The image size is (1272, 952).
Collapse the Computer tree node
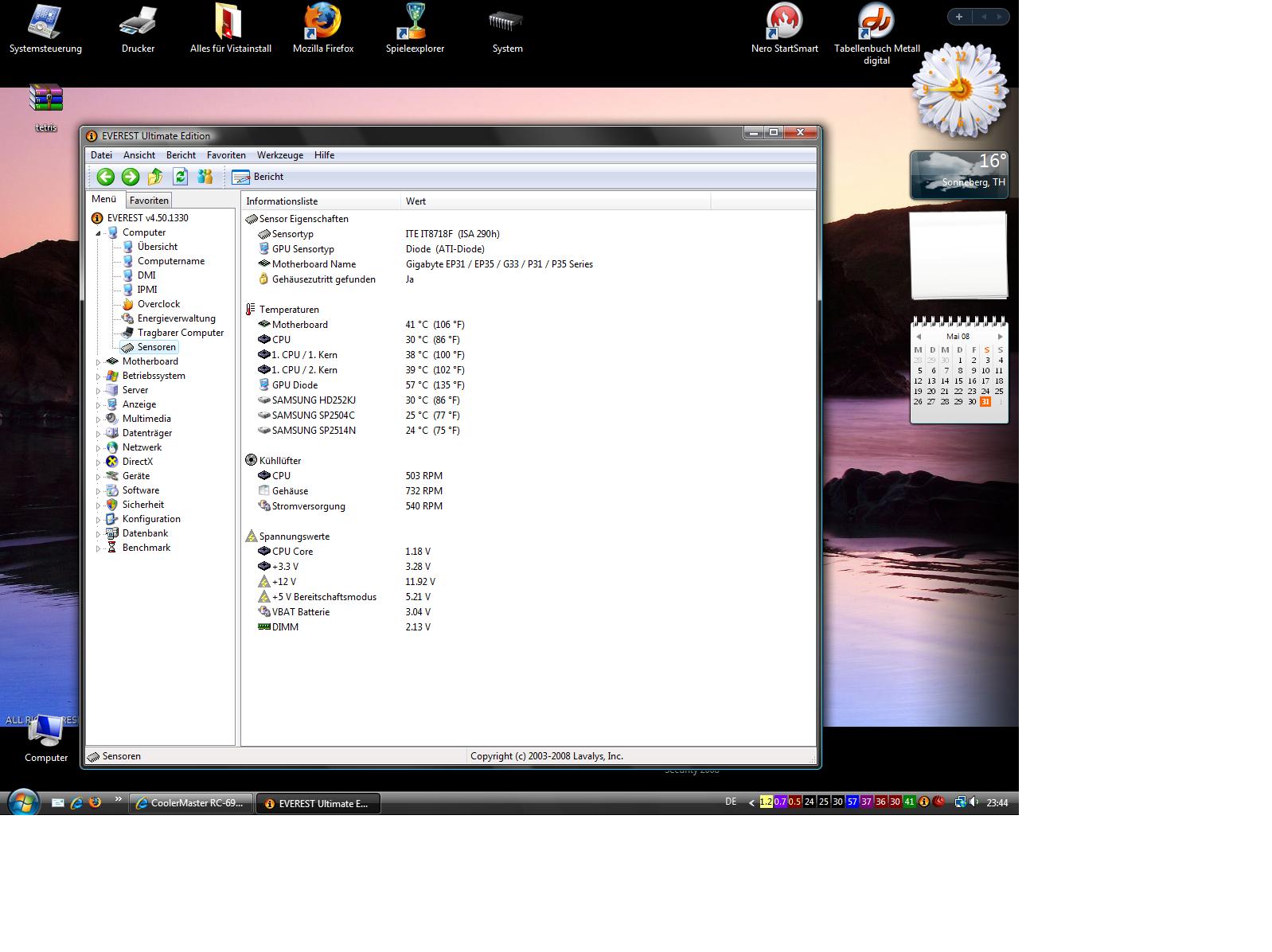click(99, 233)
